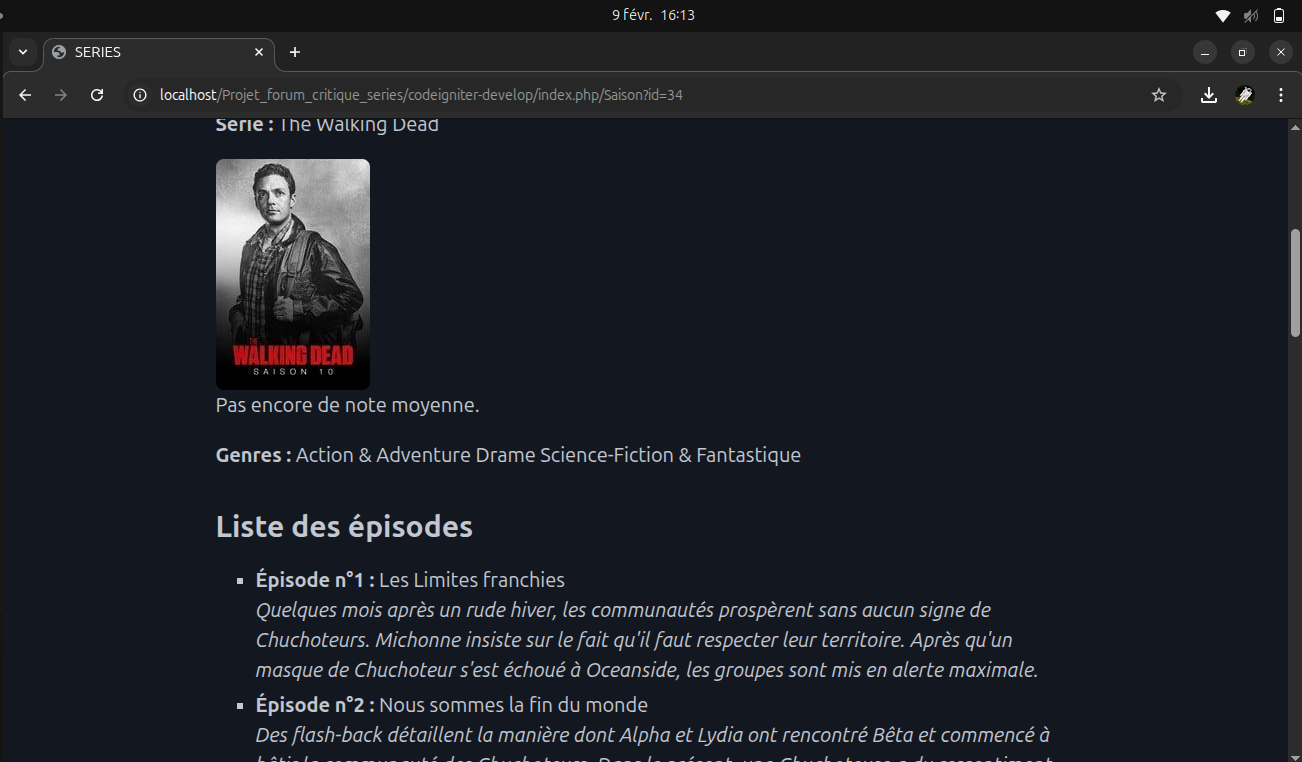The height and width of the screenshot is (762, 1302).
Task: Bookmark this page with the star icon
Action: coord(1159,95)
